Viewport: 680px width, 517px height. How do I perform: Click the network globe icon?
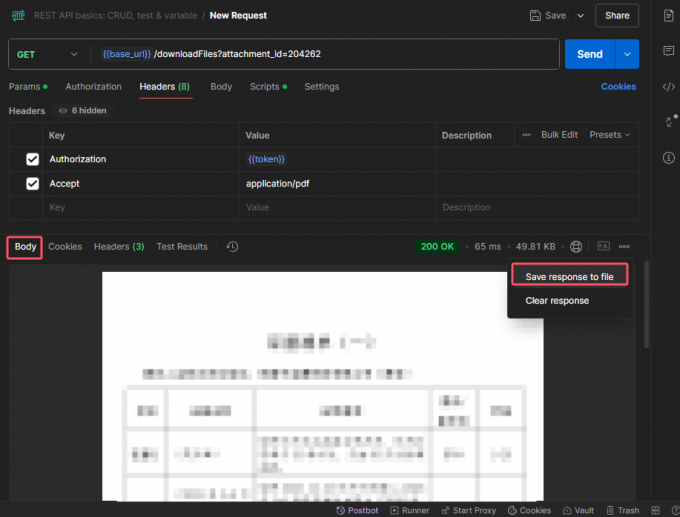(x=575, y=247)
